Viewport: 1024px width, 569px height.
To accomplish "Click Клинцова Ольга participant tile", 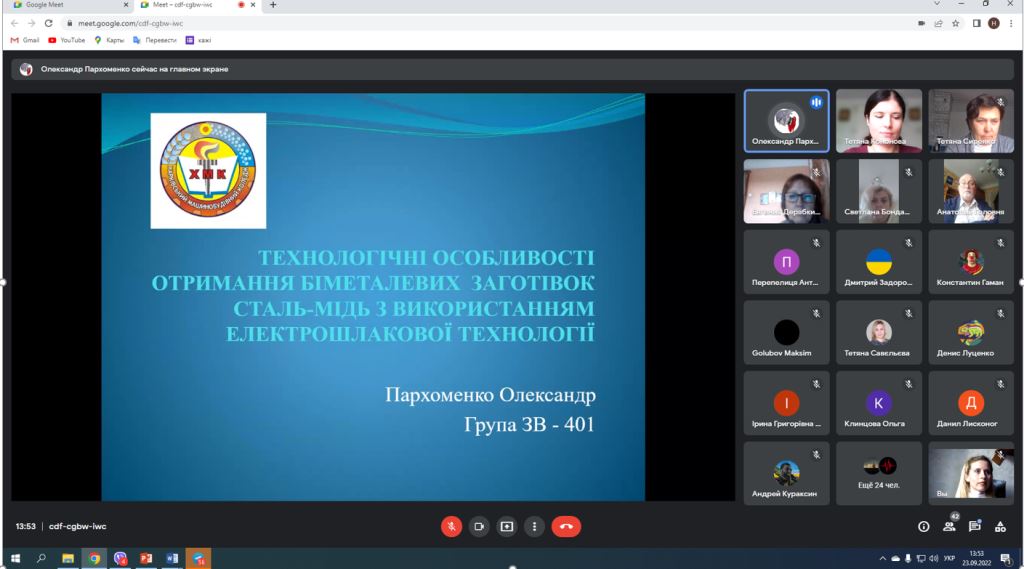I will tap(879, 403).
